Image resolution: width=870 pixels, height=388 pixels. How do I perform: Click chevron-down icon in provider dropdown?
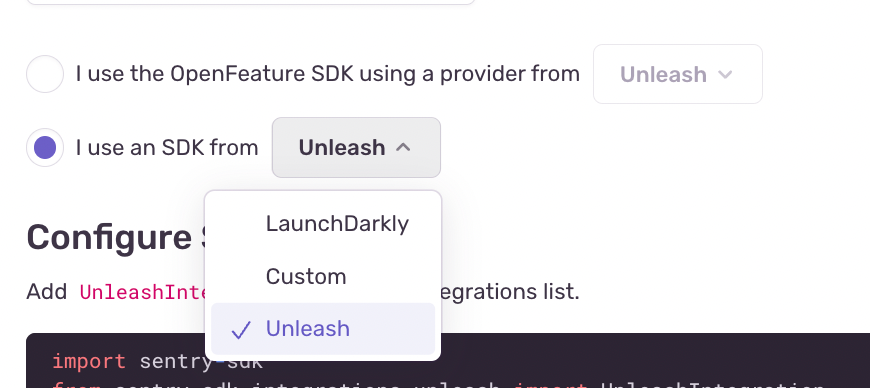pyautogui.click(x=725, y=74)
